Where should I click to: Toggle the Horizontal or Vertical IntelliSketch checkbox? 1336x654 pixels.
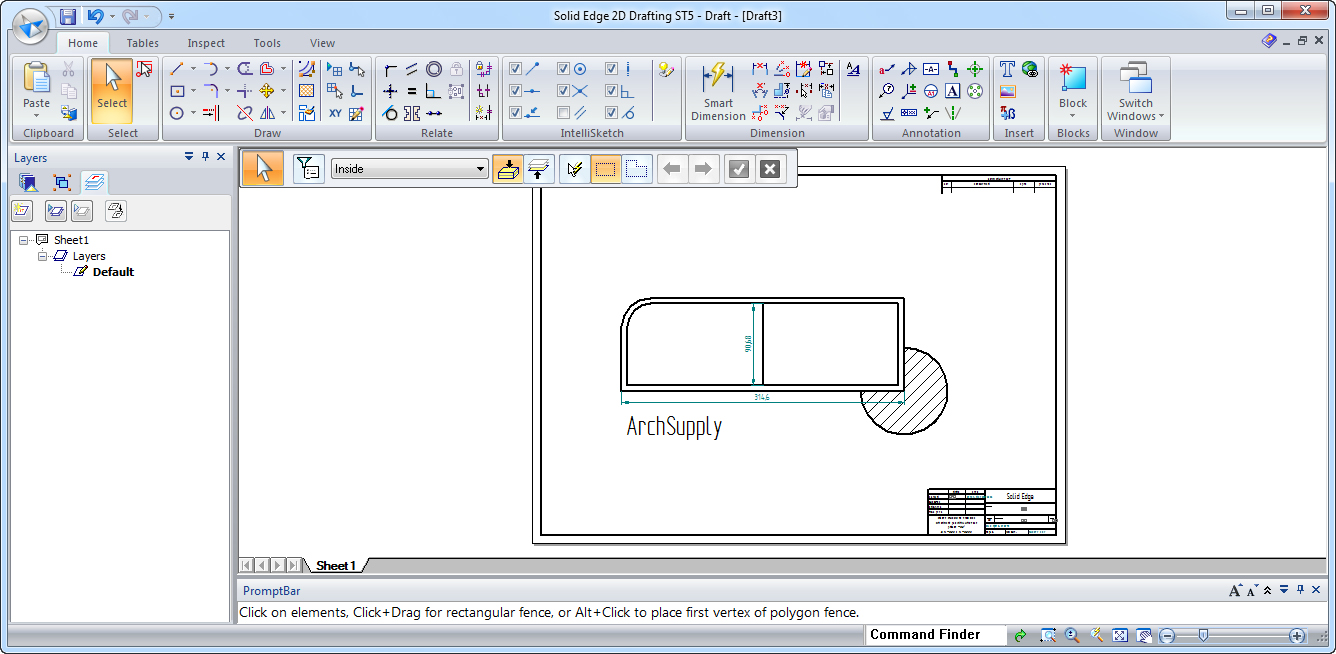[611, 69]
